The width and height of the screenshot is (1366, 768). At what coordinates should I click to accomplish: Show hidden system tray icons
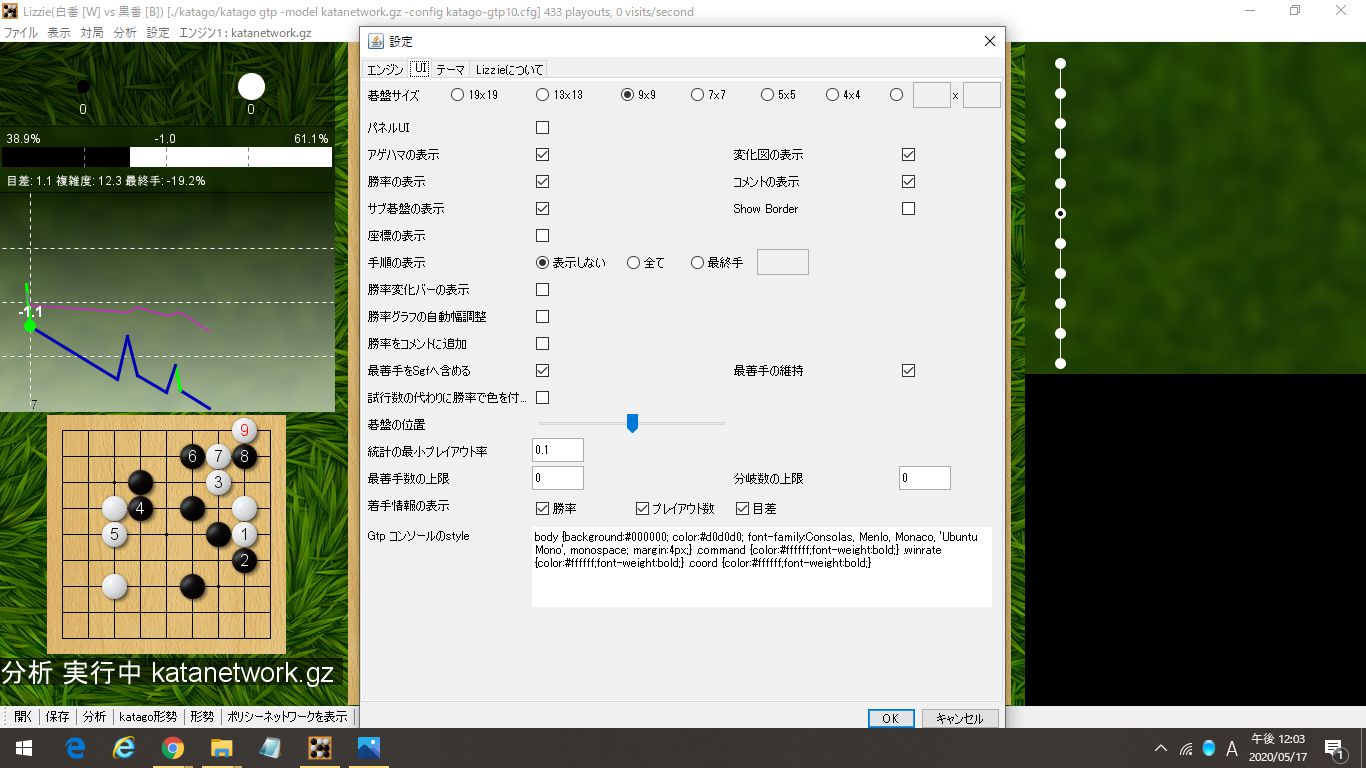pos(1160,748)
